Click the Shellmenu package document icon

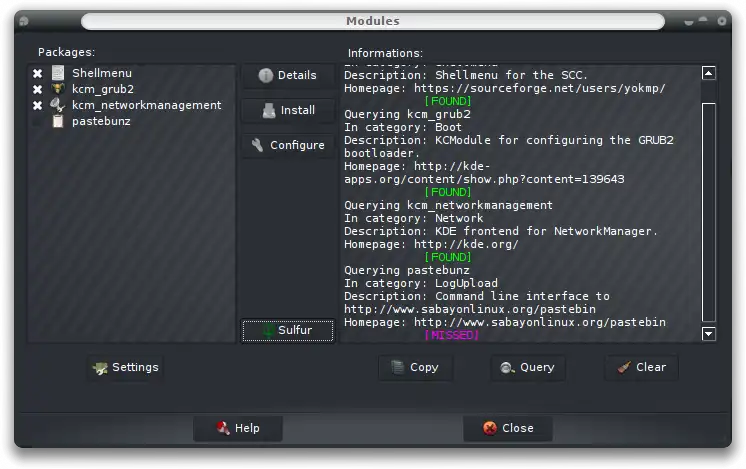pyautogui.click(x=58, y=73)
